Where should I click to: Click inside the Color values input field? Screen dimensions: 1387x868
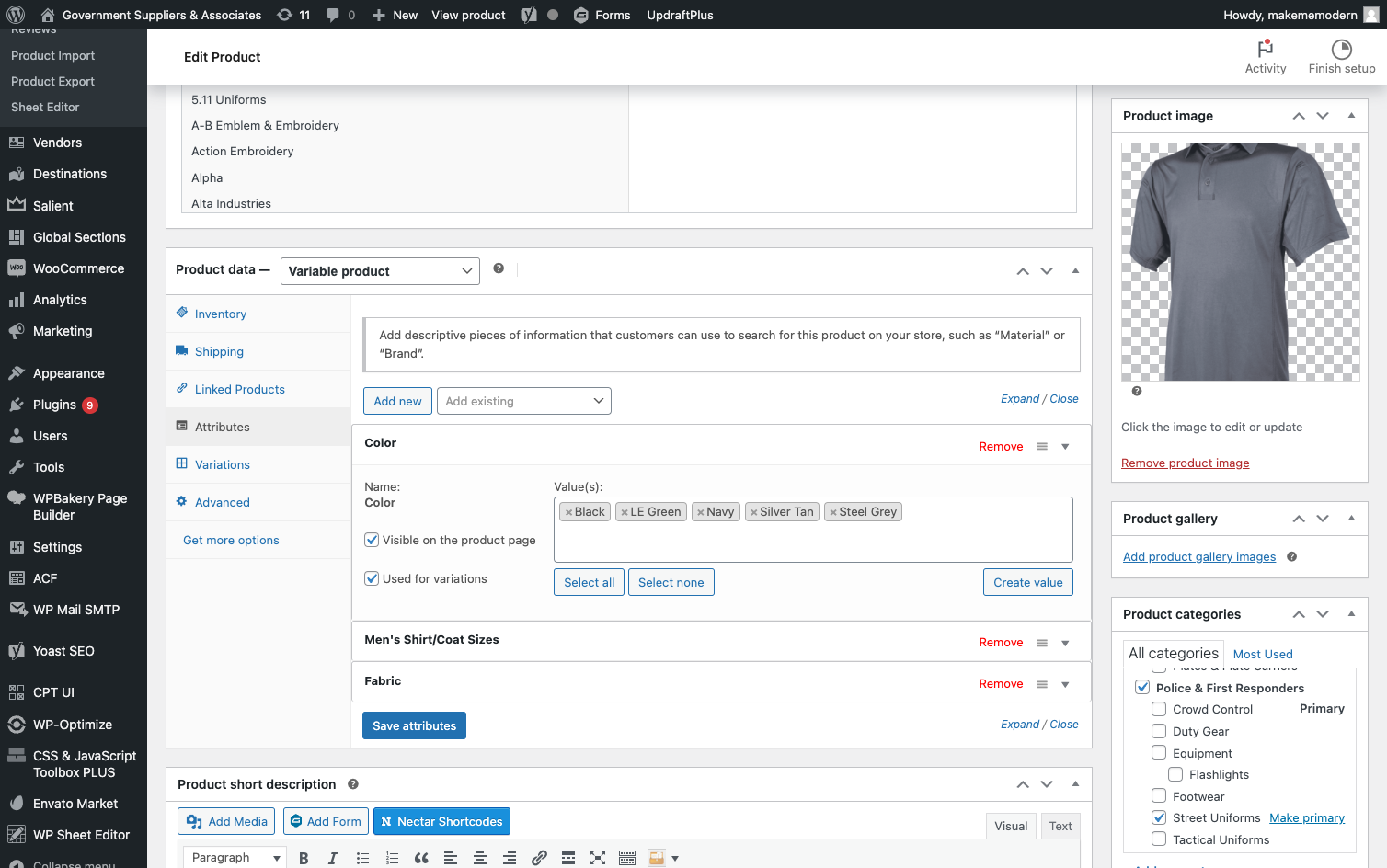[813, 530]
